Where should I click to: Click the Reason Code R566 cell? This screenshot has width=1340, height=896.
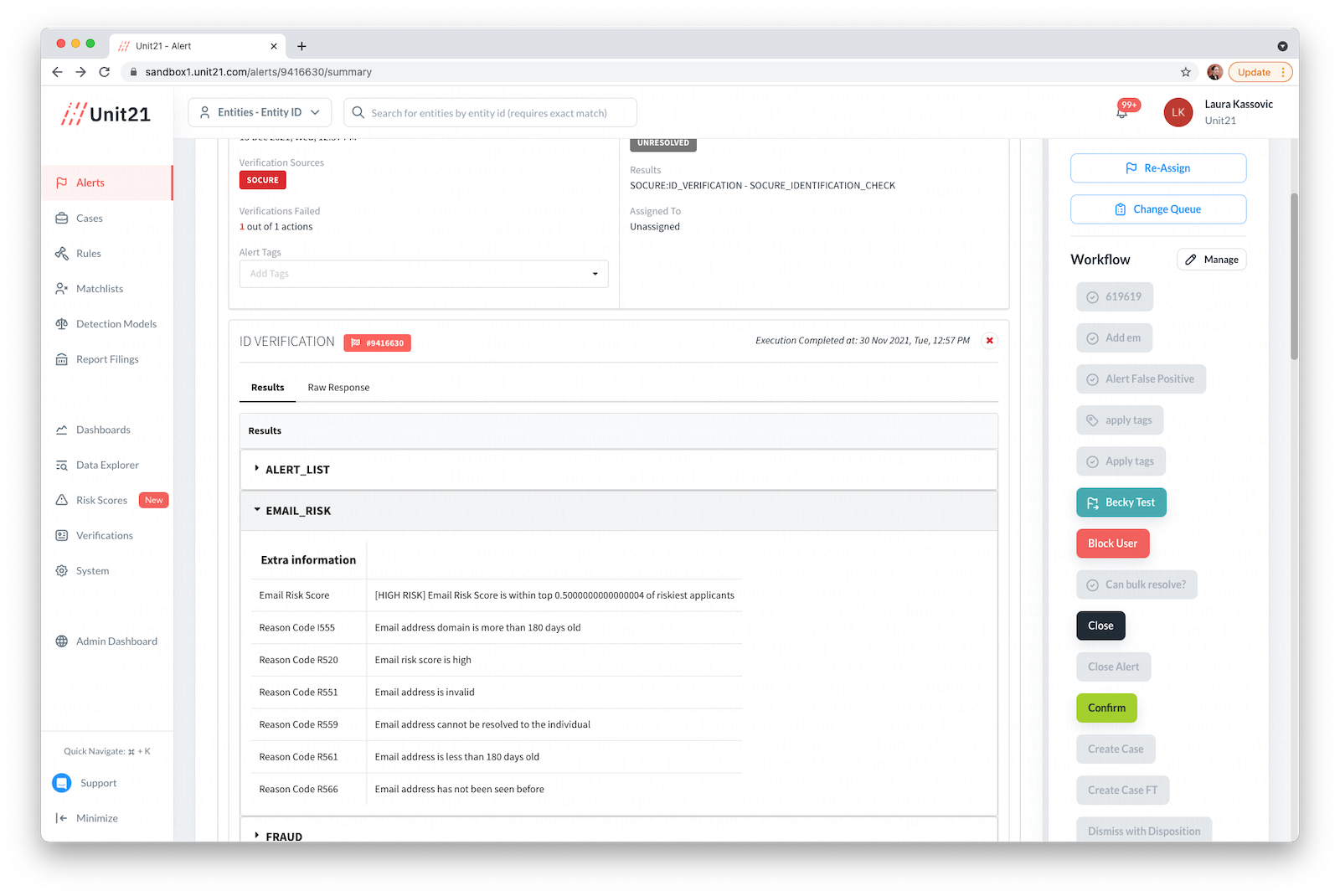pos(298,790)
